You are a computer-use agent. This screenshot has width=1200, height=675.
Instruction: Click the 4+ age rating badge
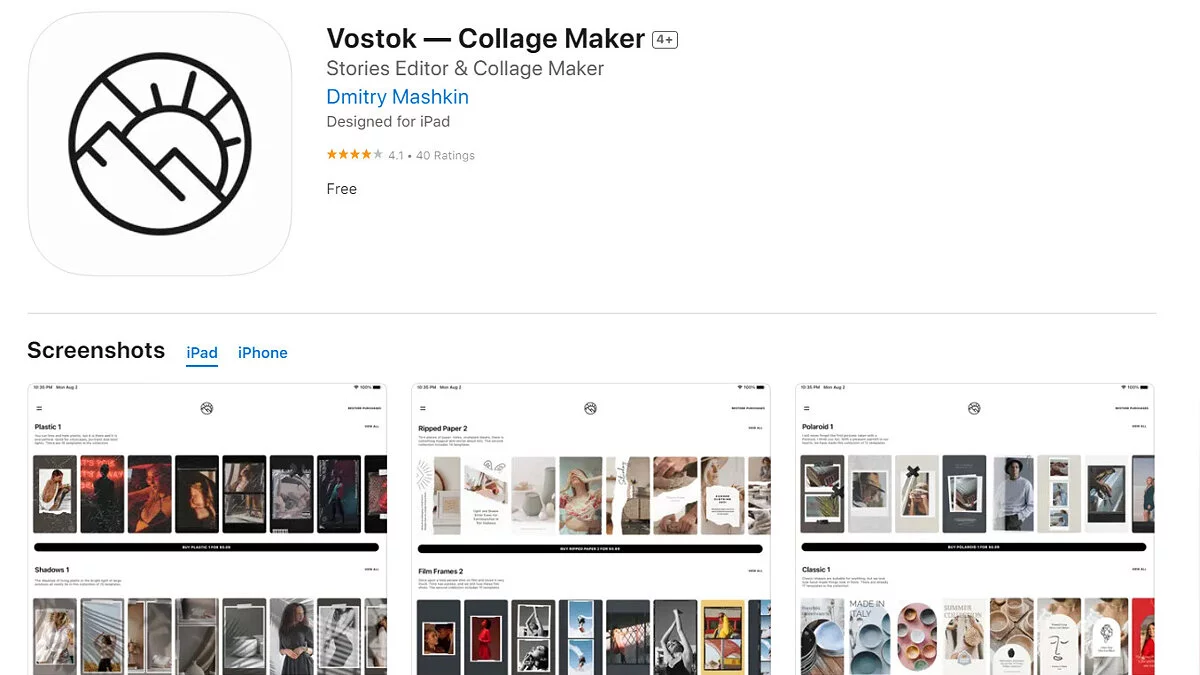pos(665,40)
